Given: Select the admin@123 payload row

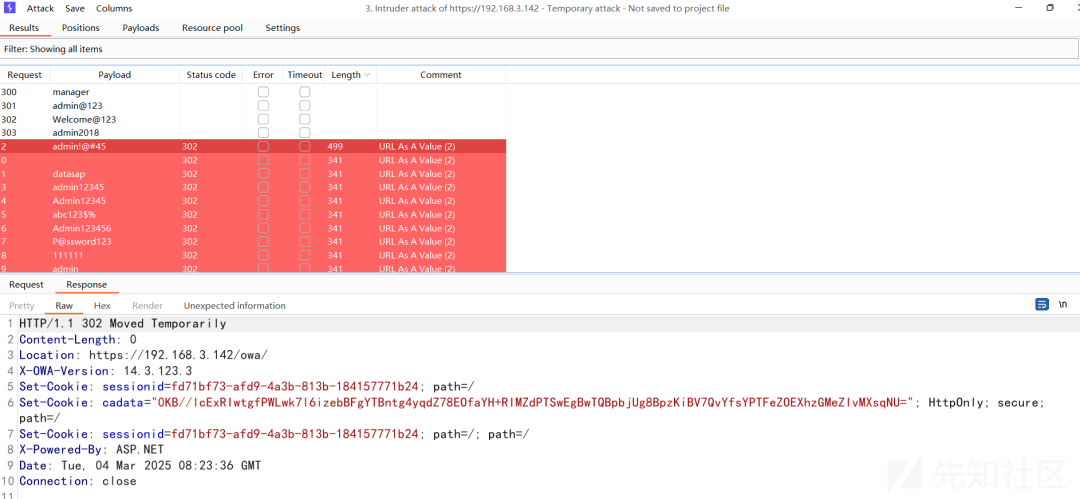Looking at the screenshot, I should click(253, 105).
